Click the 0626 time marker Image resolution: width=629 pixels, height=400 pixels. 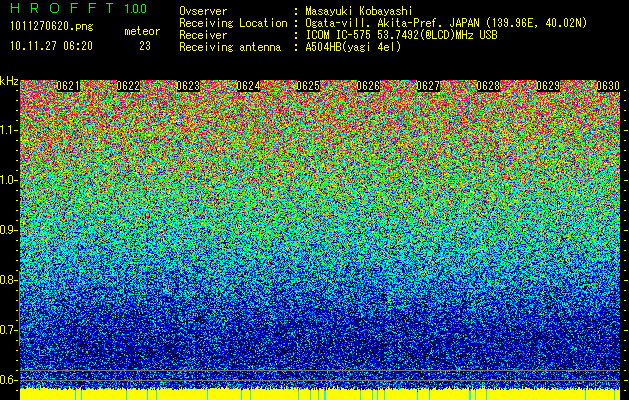368,86
